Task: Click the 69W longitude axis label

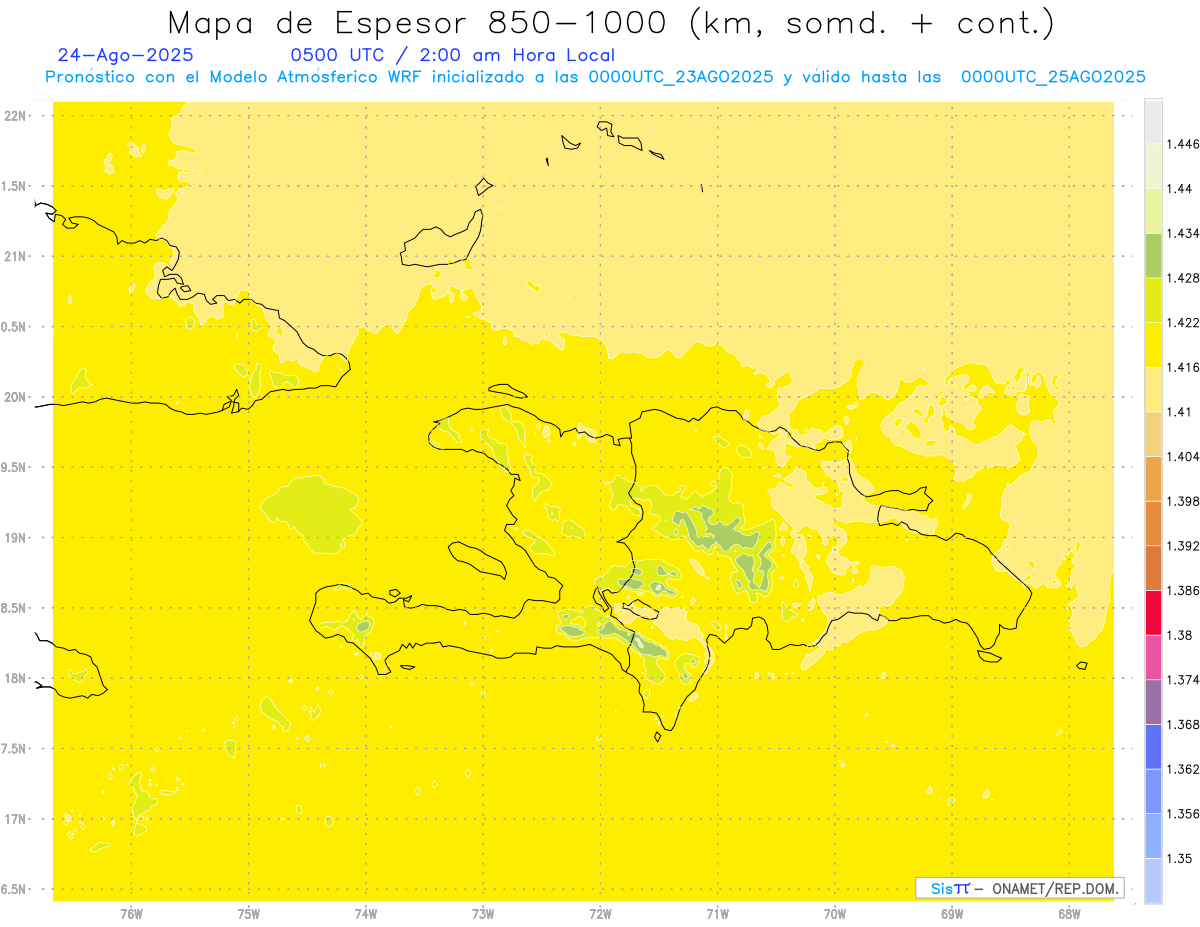Action: [952, 914]
